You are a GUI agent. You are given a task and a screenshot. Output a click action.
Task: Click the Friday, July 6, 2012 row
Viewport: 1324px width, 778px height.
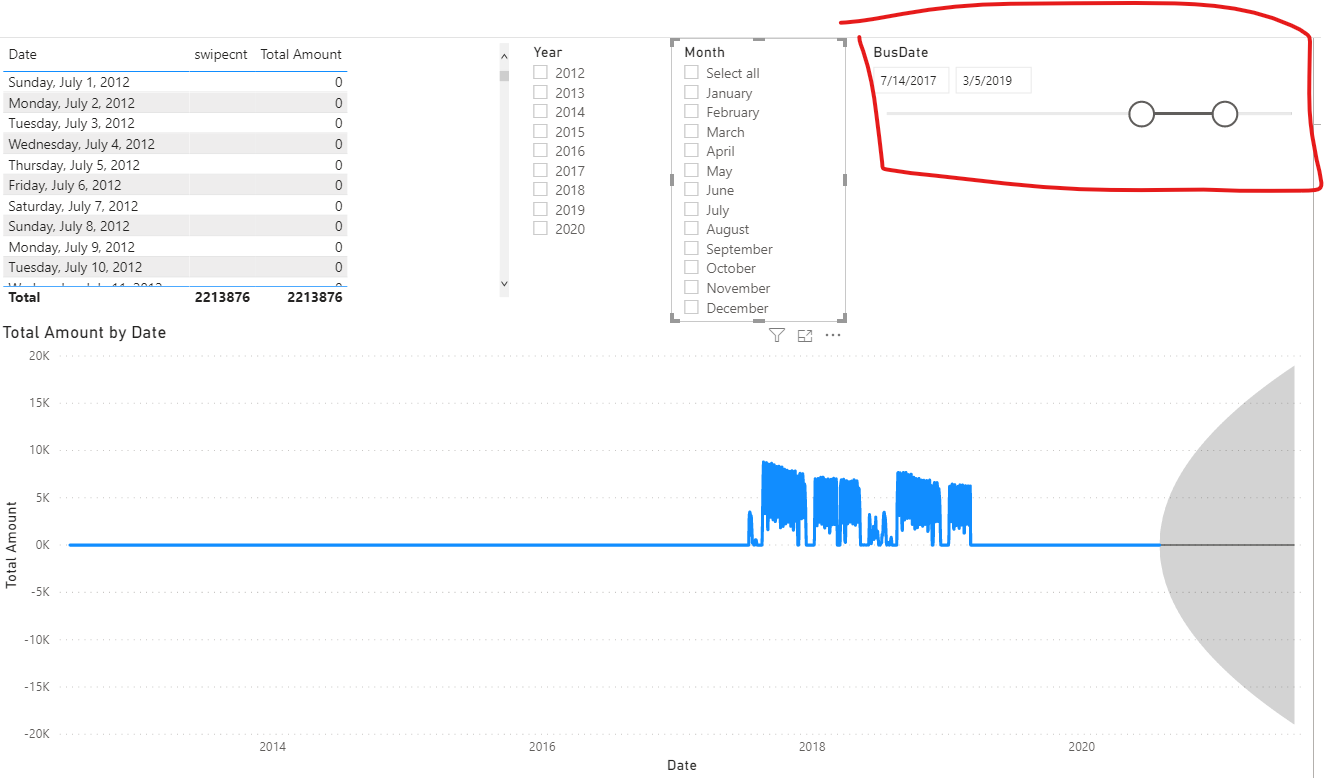point(176,185)
